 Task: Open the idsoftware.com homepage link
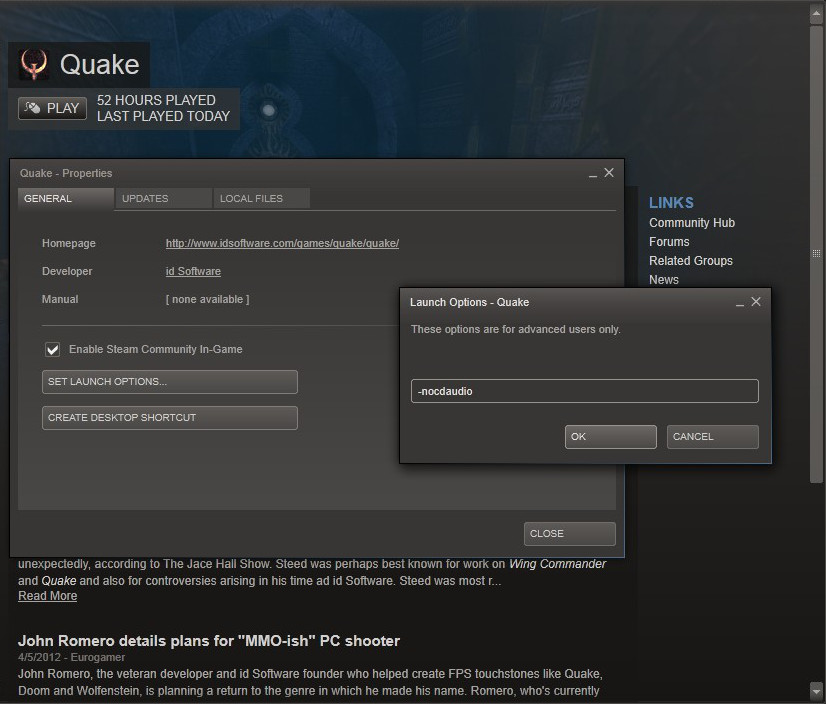click(x=282, y=243)
